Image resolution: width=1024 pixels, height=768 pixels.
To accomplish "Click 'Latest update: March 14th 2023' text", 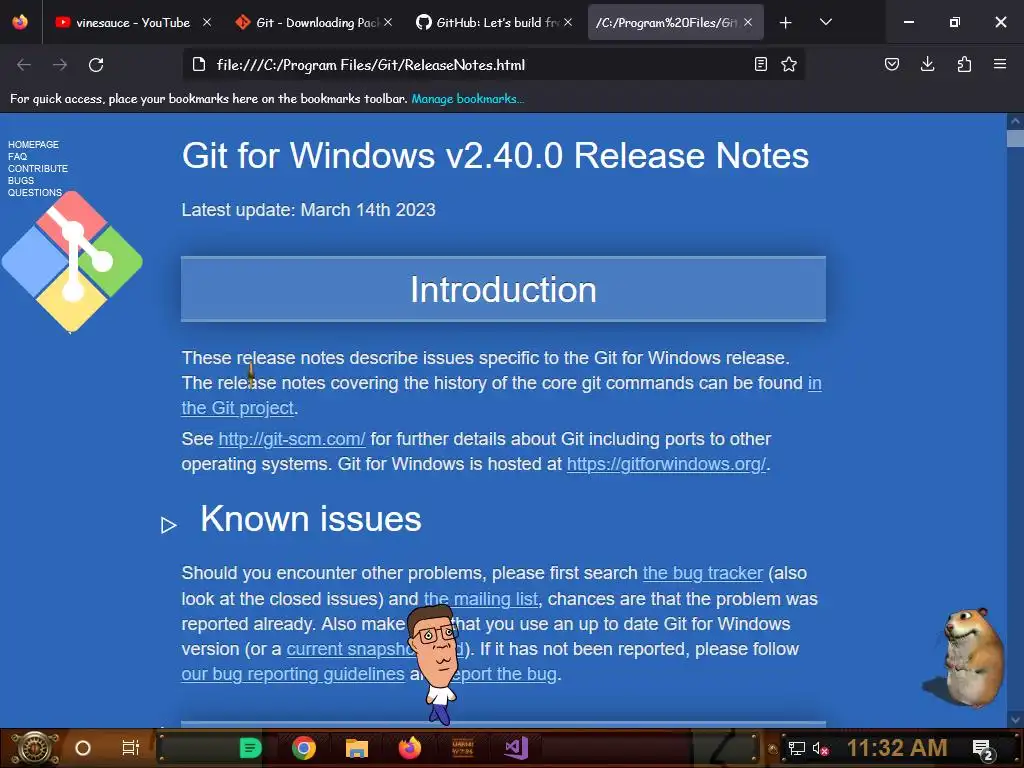I will 308,210.
